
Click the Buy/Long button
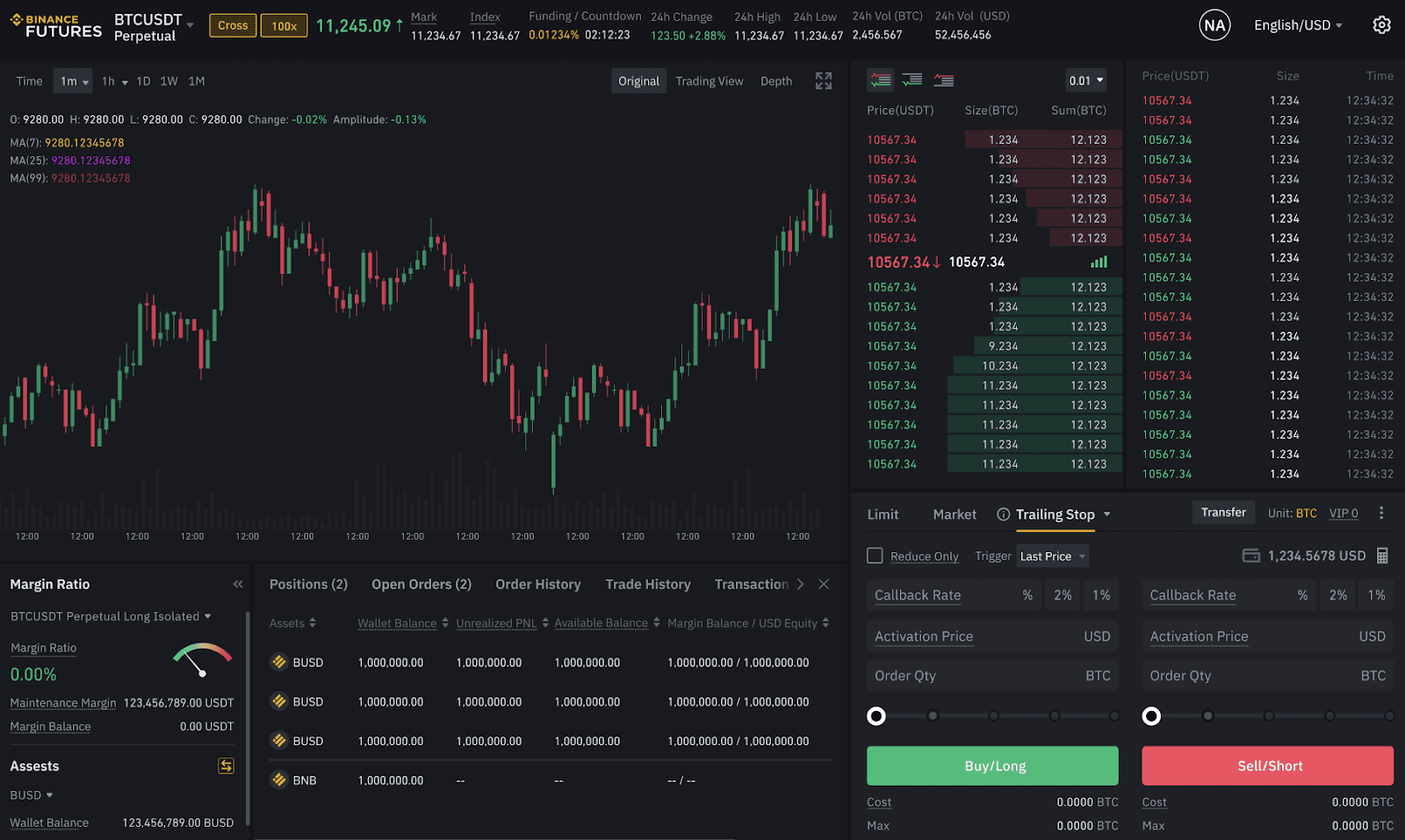[x=992, y=765]
